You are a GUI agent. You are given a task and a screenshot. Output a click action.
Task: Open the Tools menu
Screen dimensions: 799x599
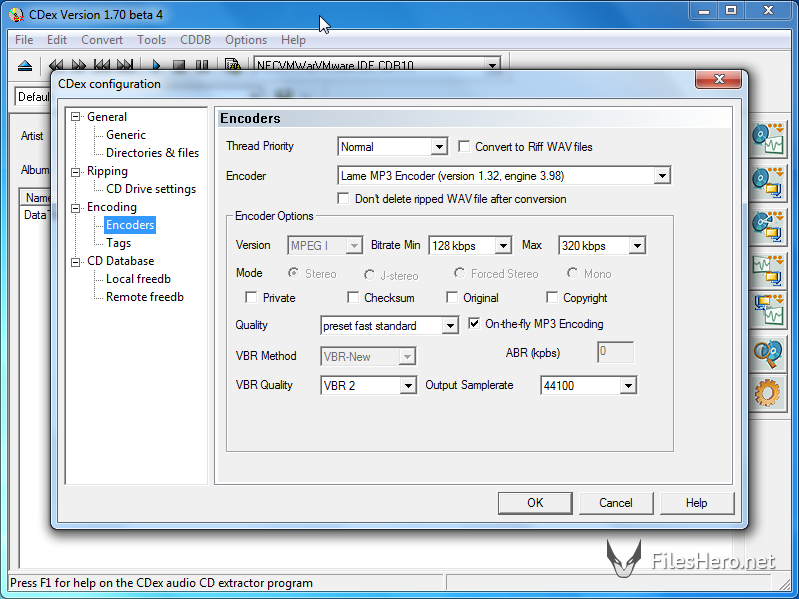point(151,40)
